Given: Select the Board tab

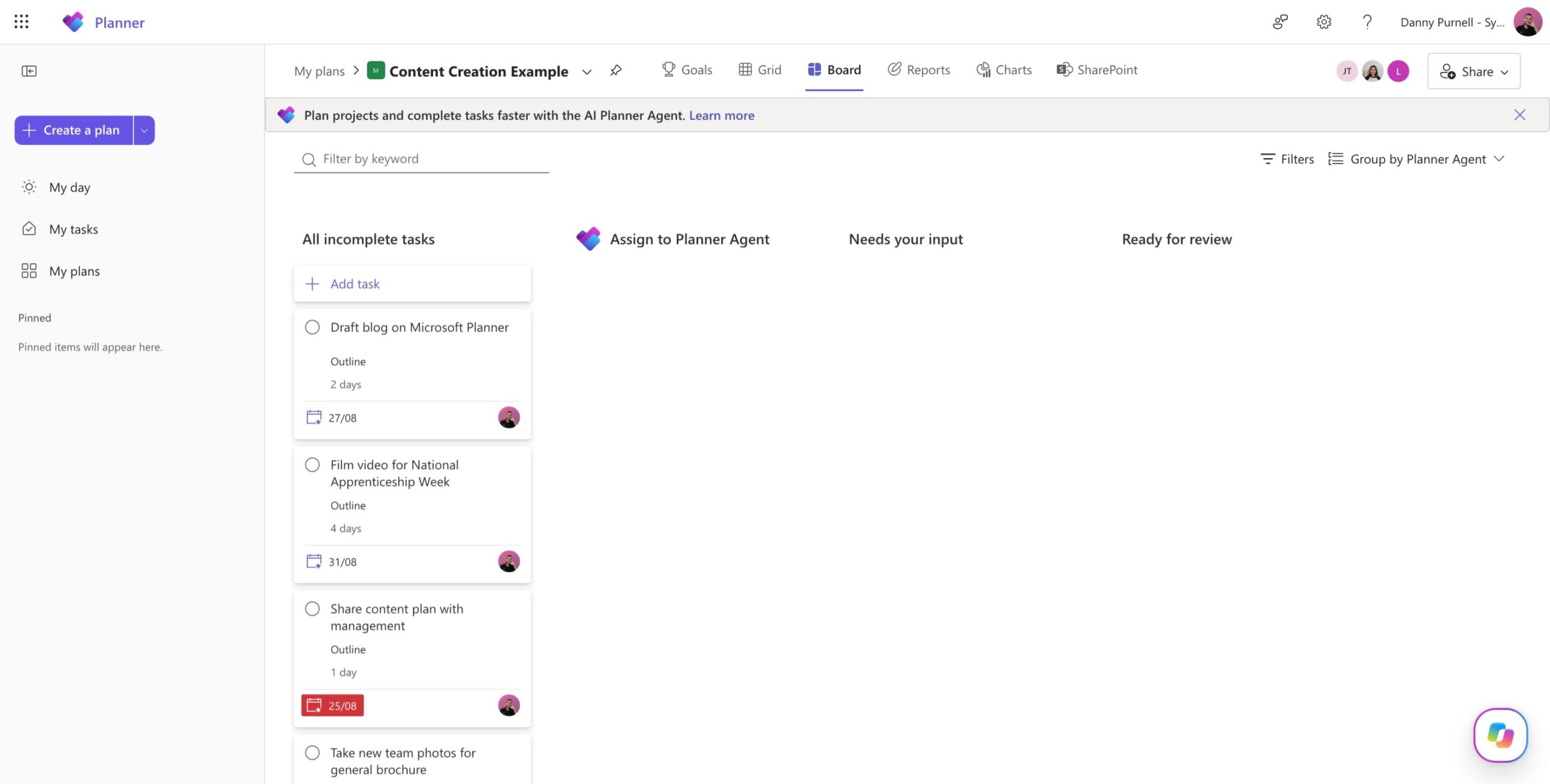Looking at the screenshot, I should 834,70.
